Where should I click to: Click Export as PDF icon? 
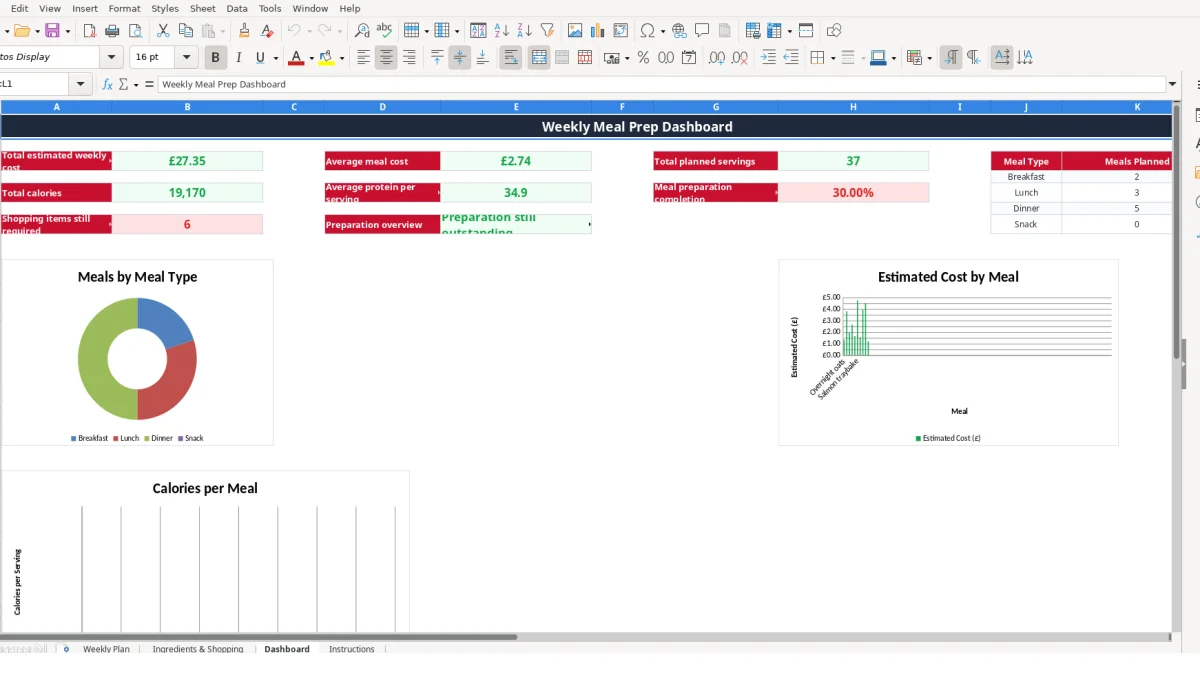coord(89,31)
